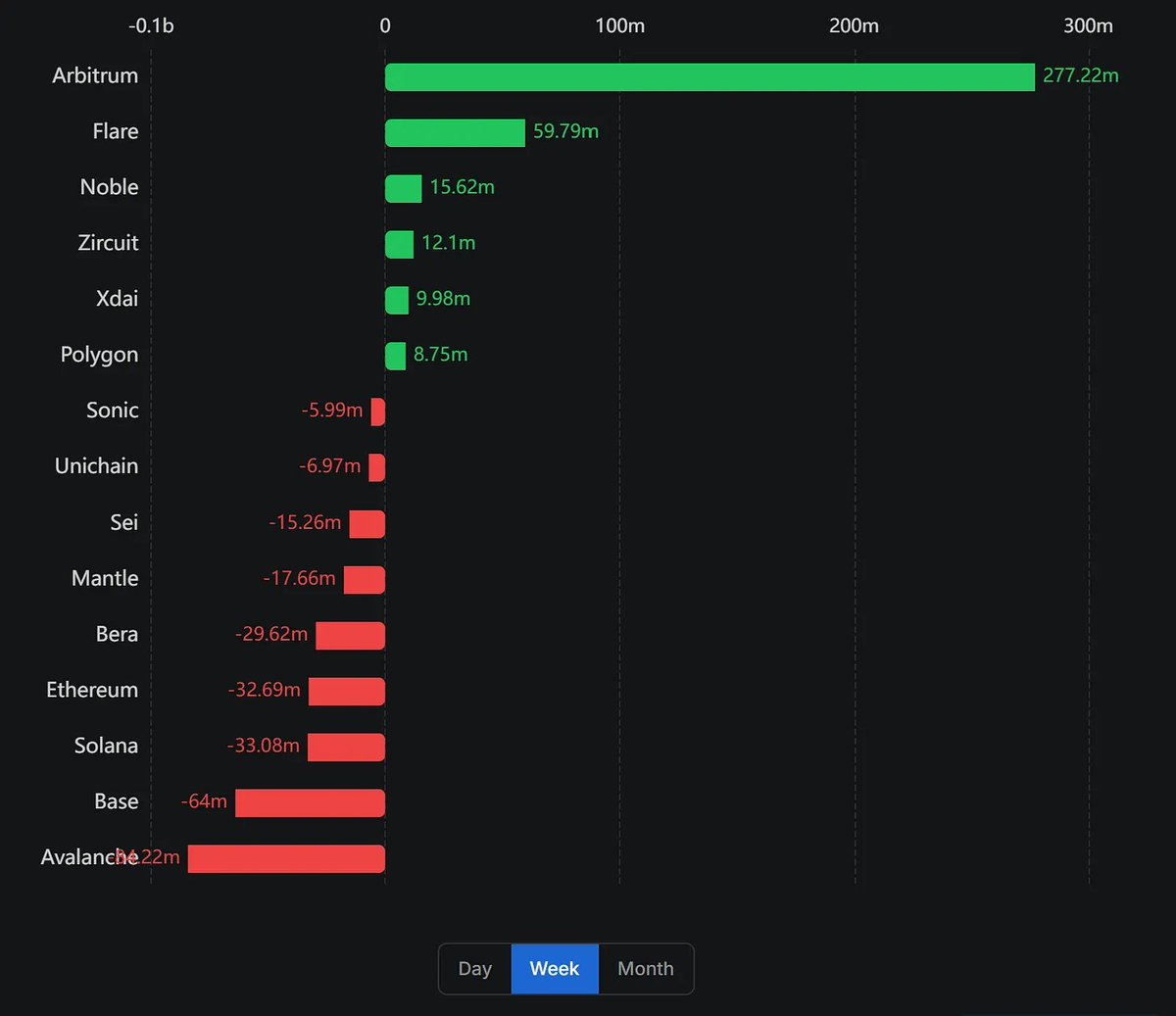The width and height of the screenshot is (1176, 1016).
Task: Click the 59.79m value label
Action: [x=565, y=131]
